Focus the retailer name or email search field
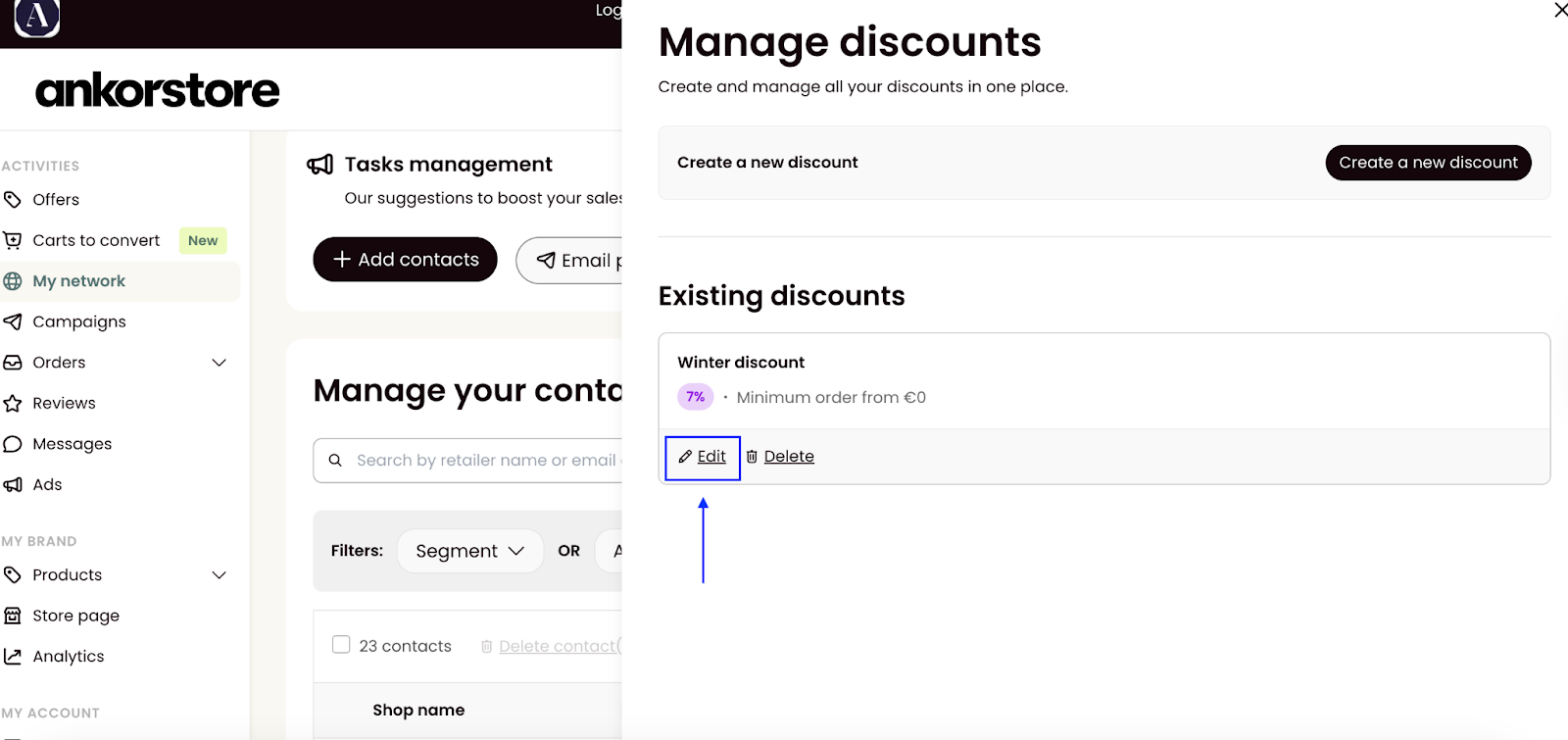Image resolution: width=1568 pixels, height=740 pixels. click(468, 461)
